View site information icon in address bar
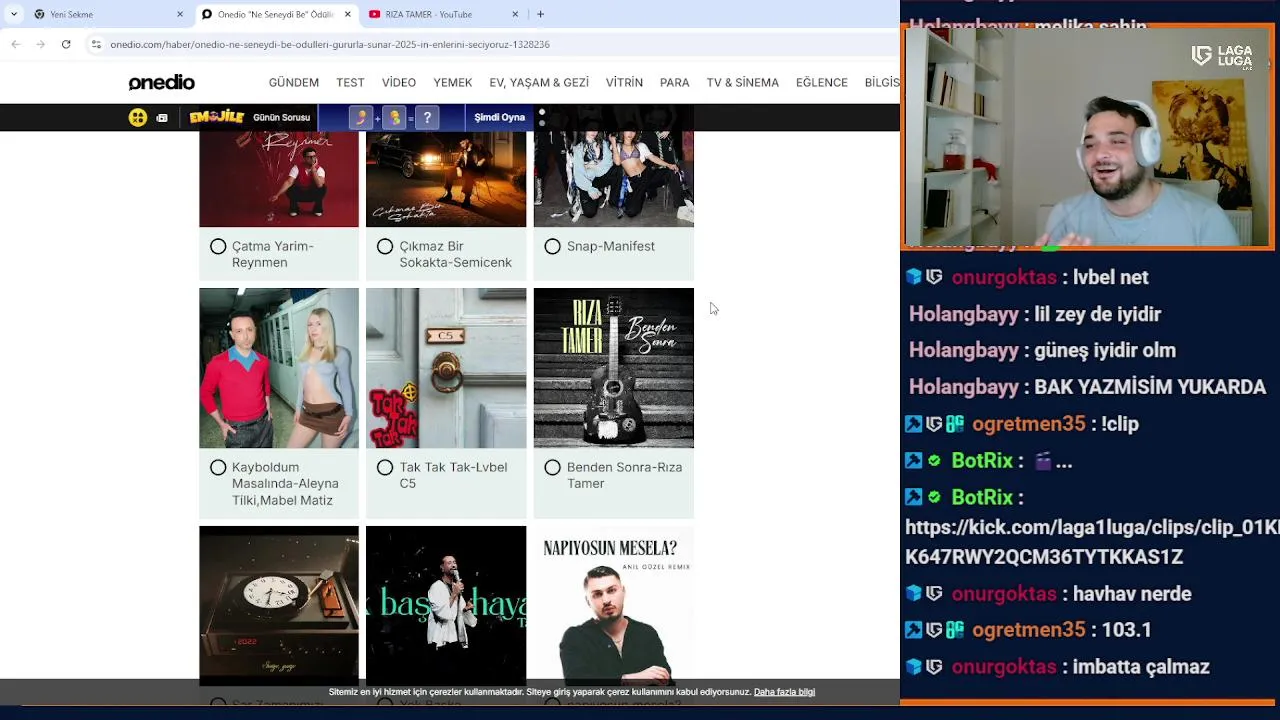This screenshot has width=1280, height=720. (x=96, y=44)
